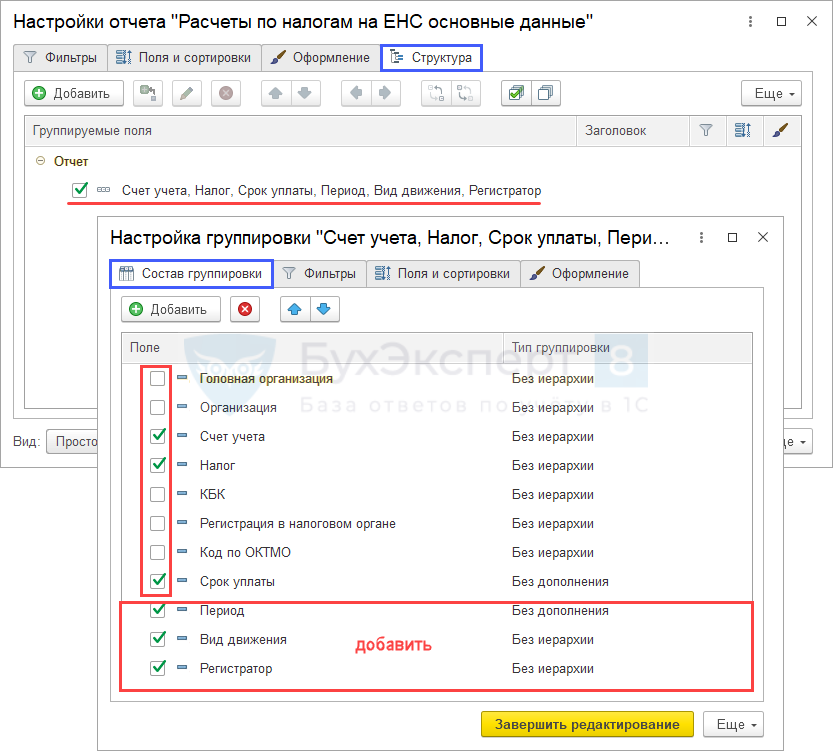The height and width of the screenshot is (751, 833).
Task: Click the Группируемые поля column header
Action: (301, 131)
